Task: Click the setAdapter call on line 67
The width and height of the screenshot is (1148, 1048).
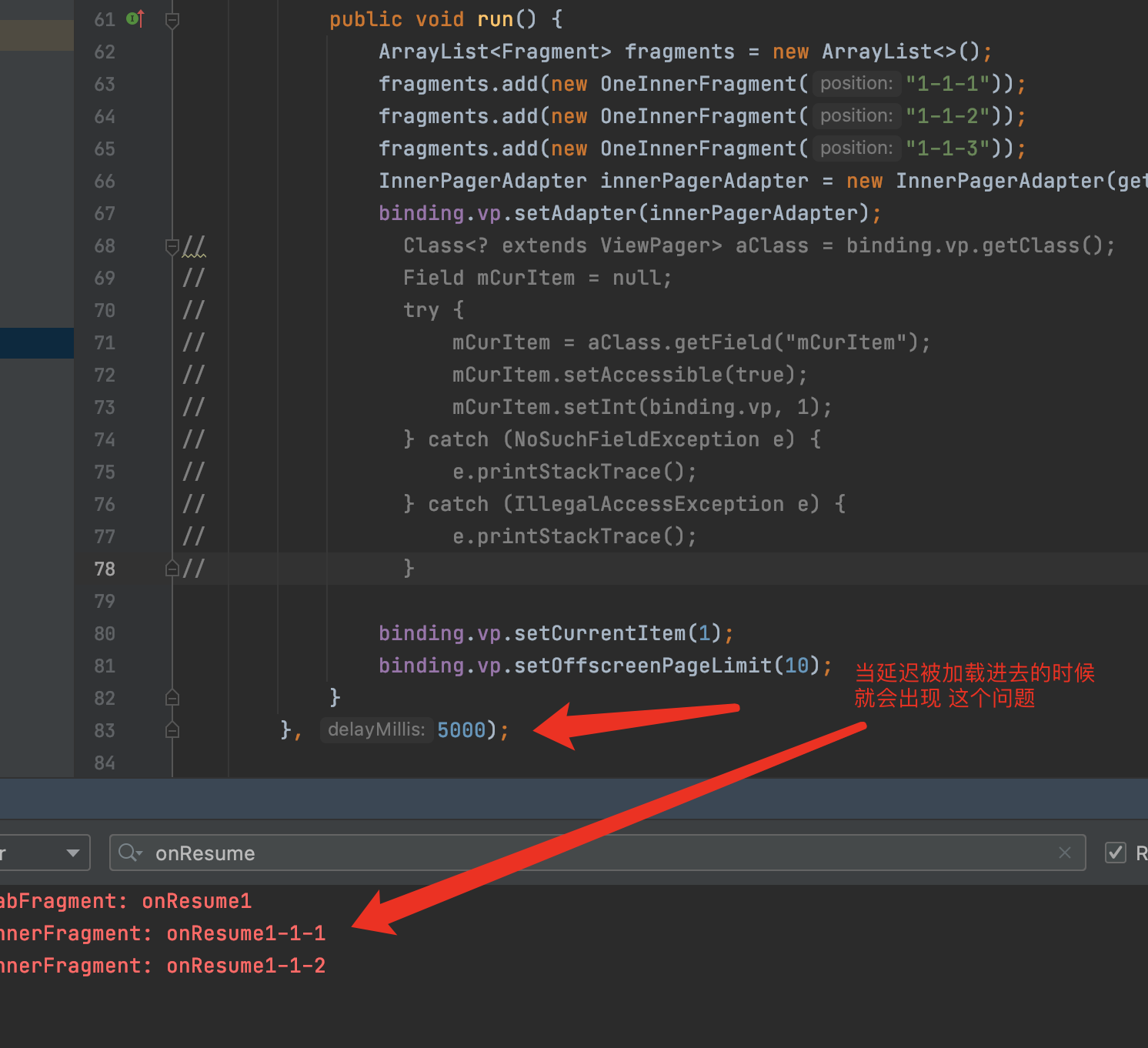Action: click(x=576, y=213)
